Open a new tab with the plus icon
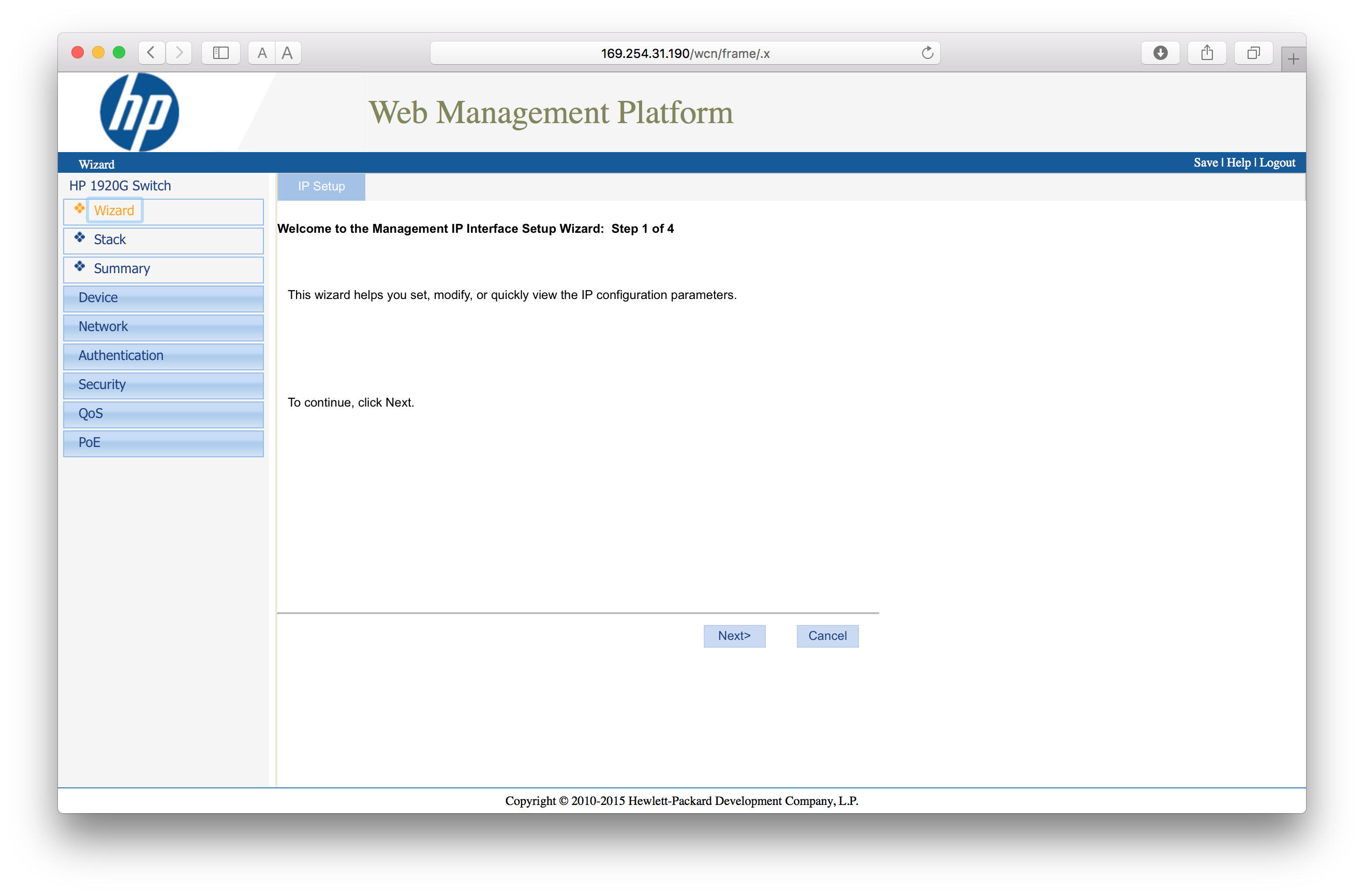The image size is (1364, 896). point(1293,59)
